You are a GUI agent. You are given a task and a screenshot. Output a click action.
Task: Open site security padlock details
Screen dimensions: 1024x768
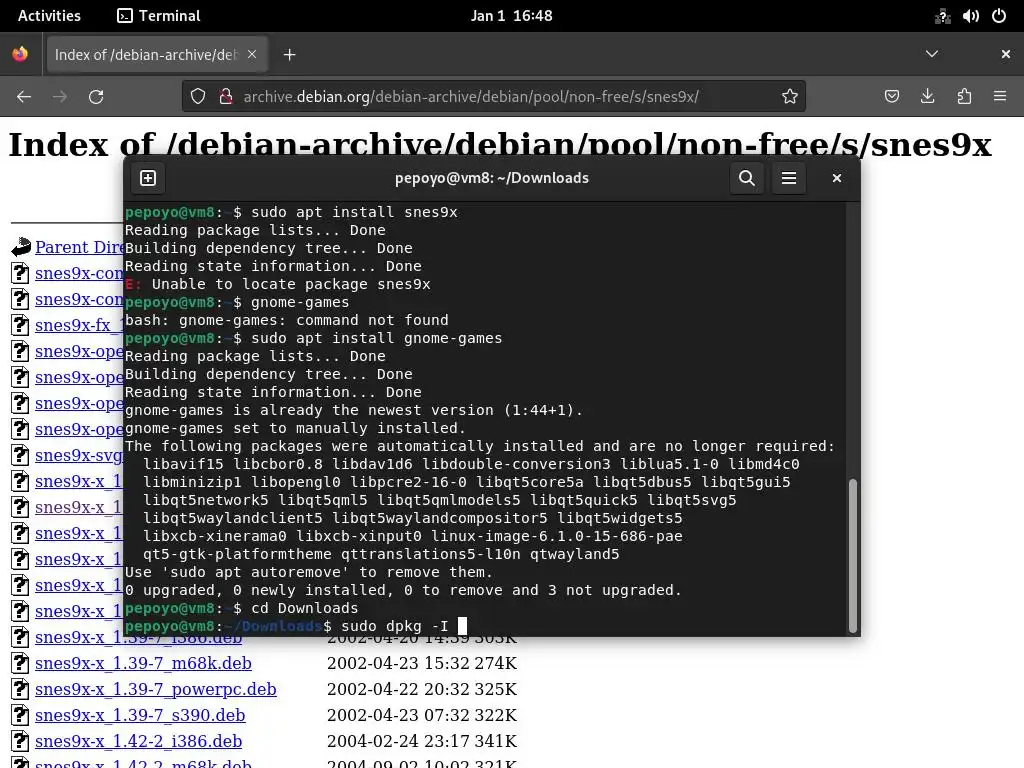click(226, 97)
